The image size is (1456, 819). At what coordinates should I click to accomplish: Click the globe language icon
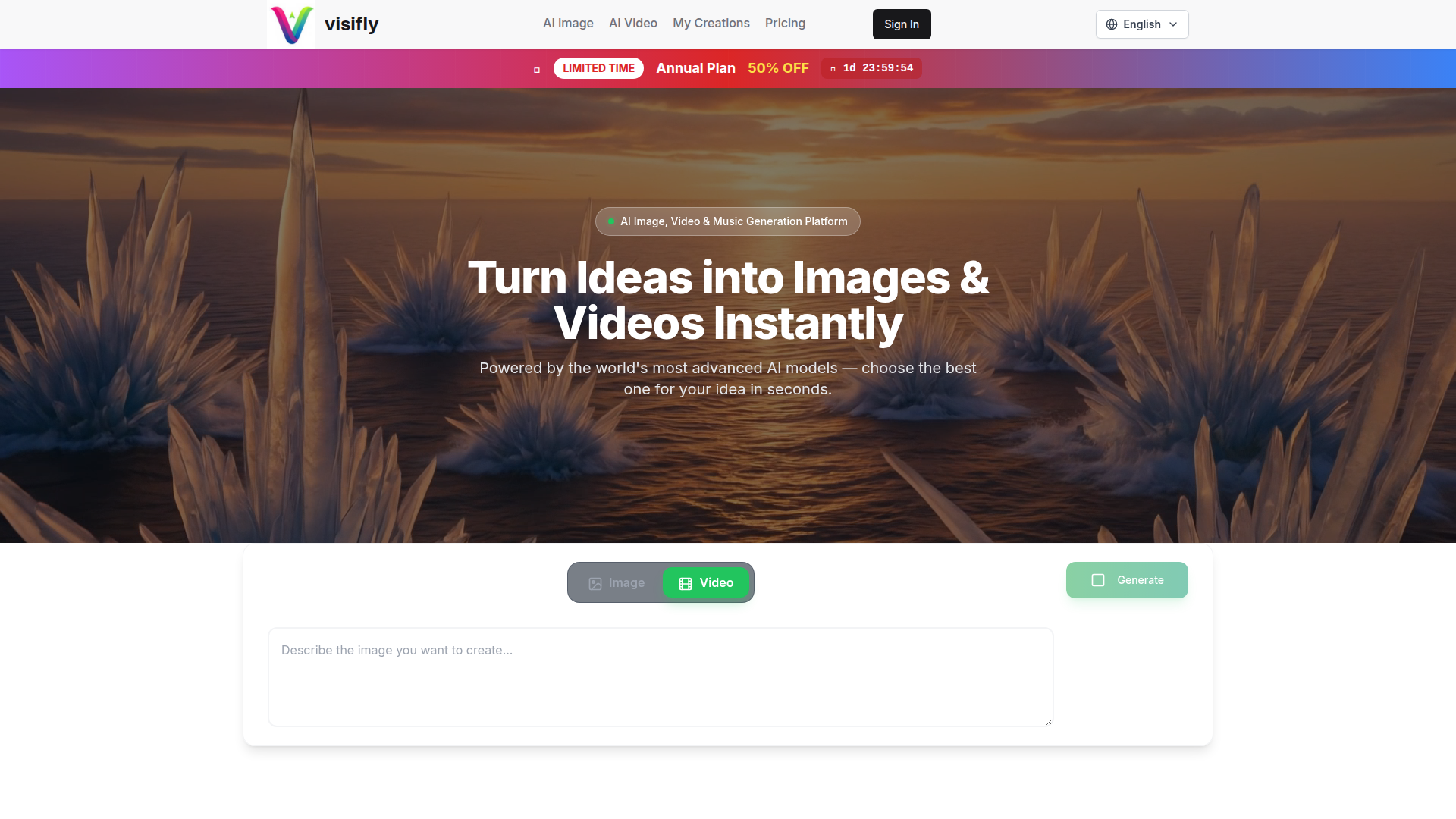pos(1112,24)
